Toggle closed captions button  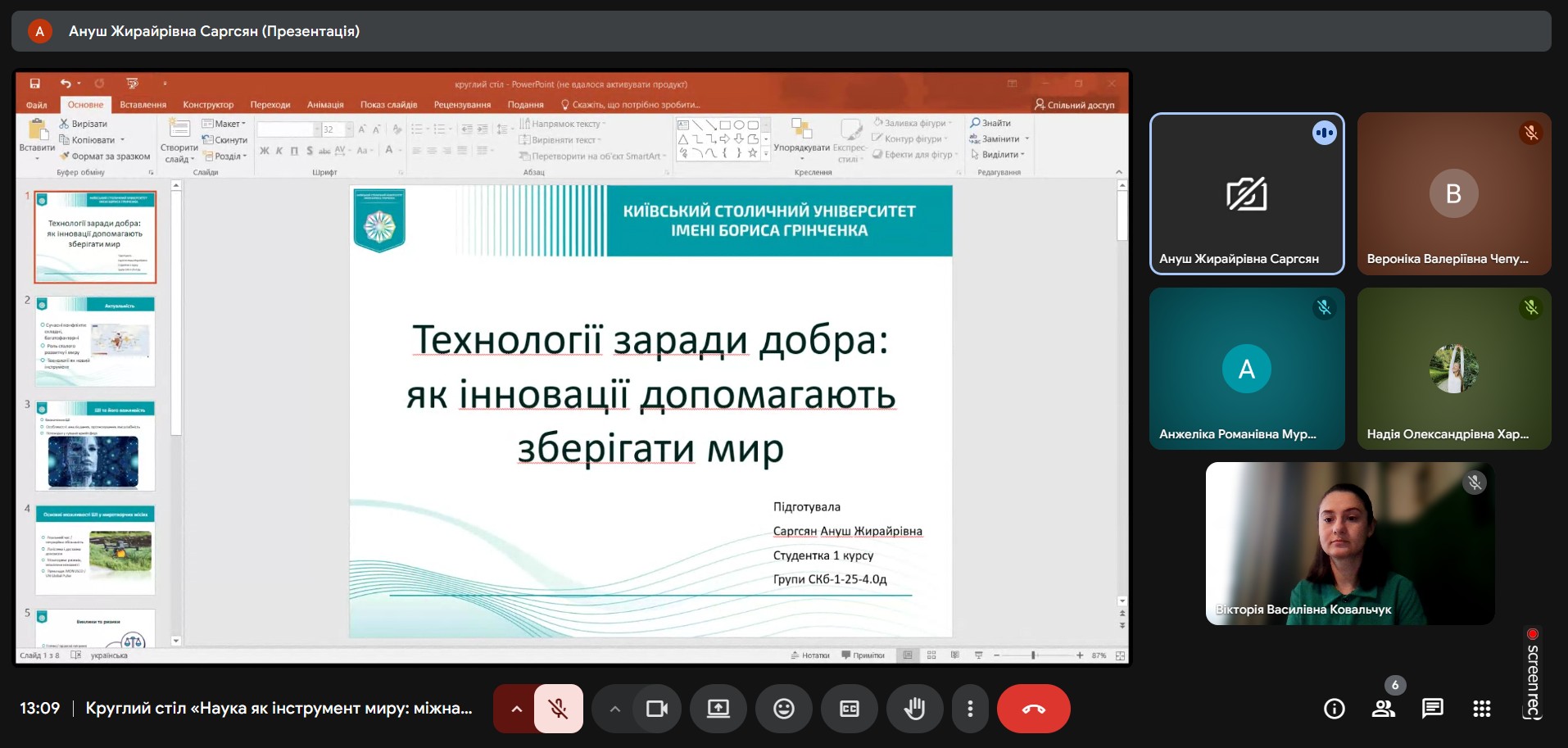click(850, 709)
